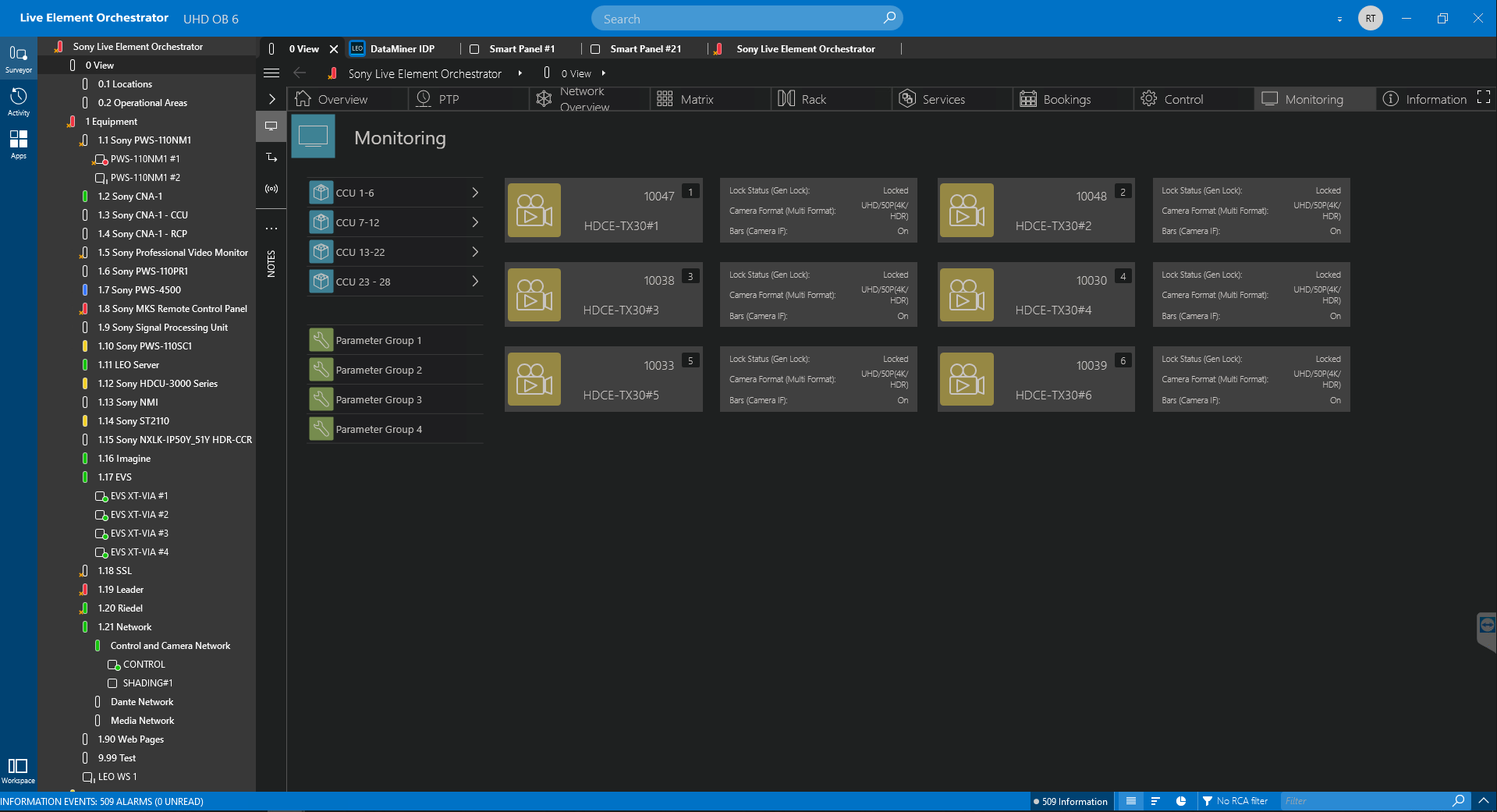Click the search magnifier icon in top bar
This screenshot has height=812, width=1497.
889,18
